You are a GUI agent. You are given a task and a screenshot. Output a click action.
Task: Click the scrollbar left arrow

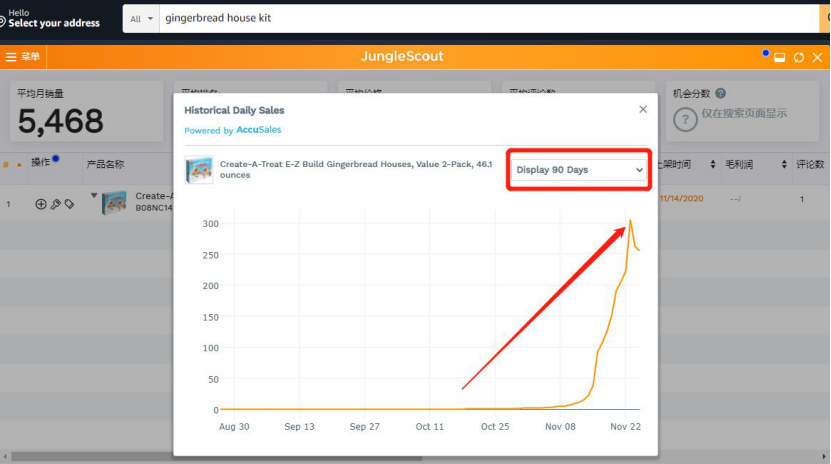[x=5, y=456]
